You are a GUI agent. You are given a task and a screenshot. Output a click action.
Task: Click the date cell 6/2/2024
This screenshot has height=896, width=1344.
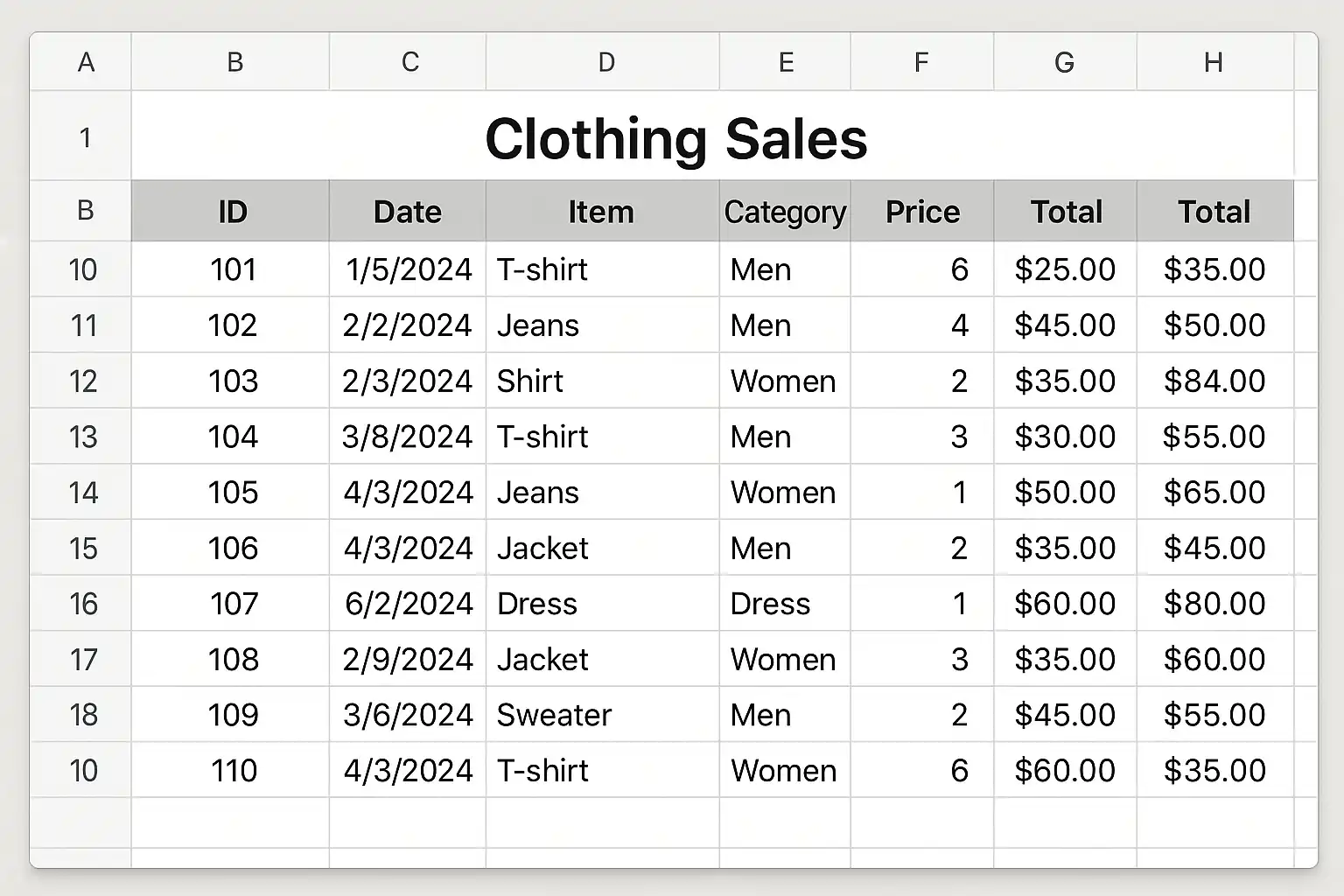(x=409, y=604)
